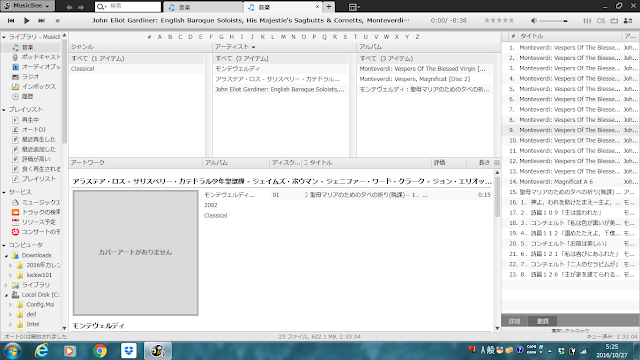Image resolution: width=640 pixels, height=360 pixels.
Task: Select track 14 Monteverdi: Magnificat A 6
Action: [x=570, y=182]
